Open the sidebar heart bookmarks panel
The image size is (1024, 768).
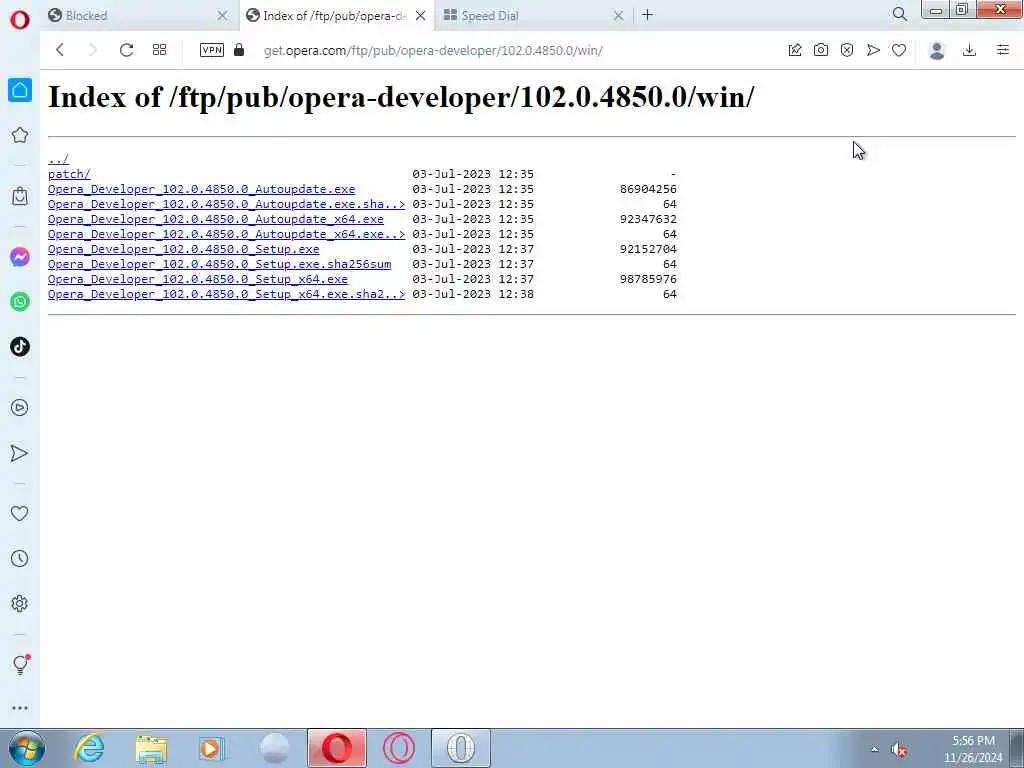(x=20, y=514)
